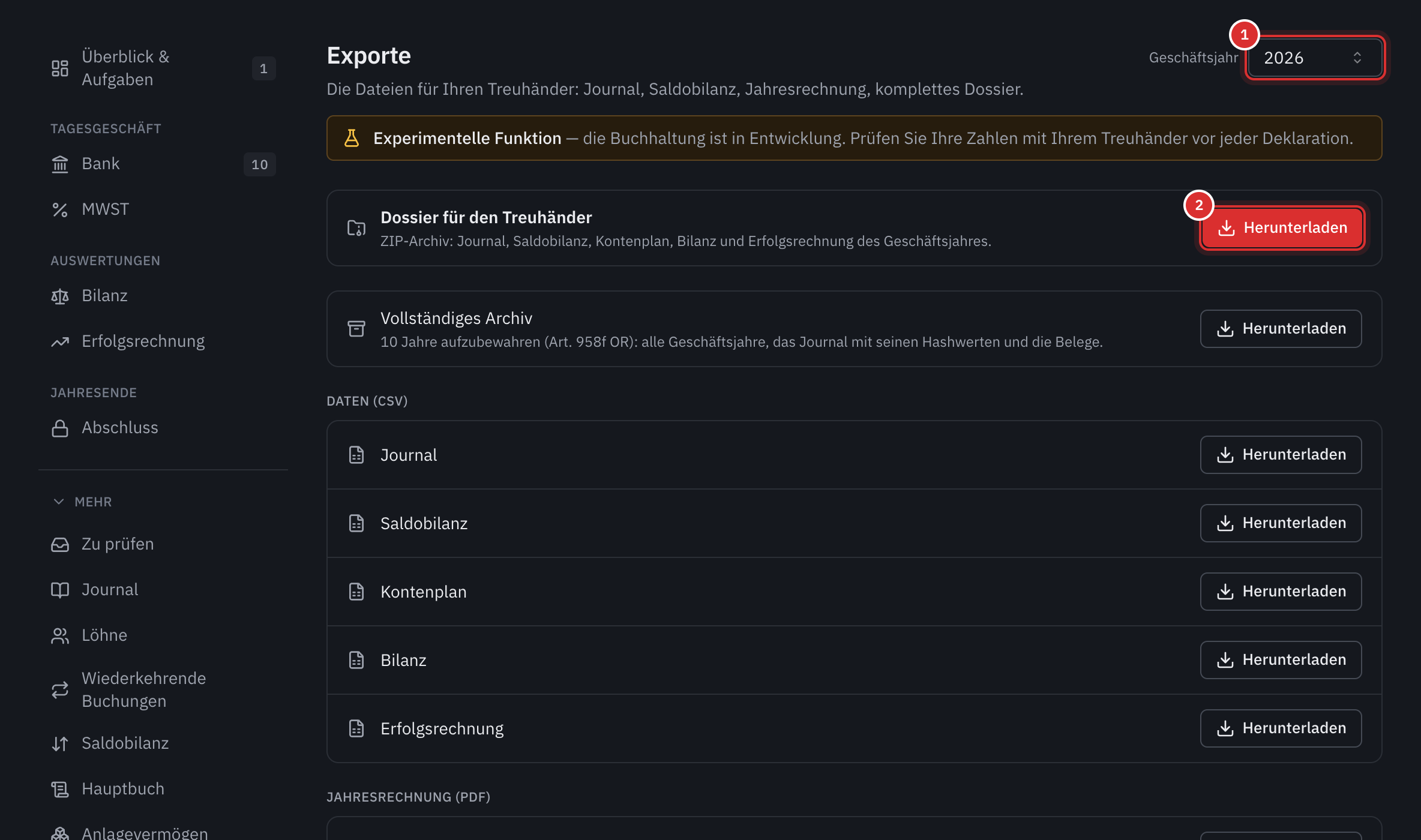Click the Exporte page heading

coord(368,56)
